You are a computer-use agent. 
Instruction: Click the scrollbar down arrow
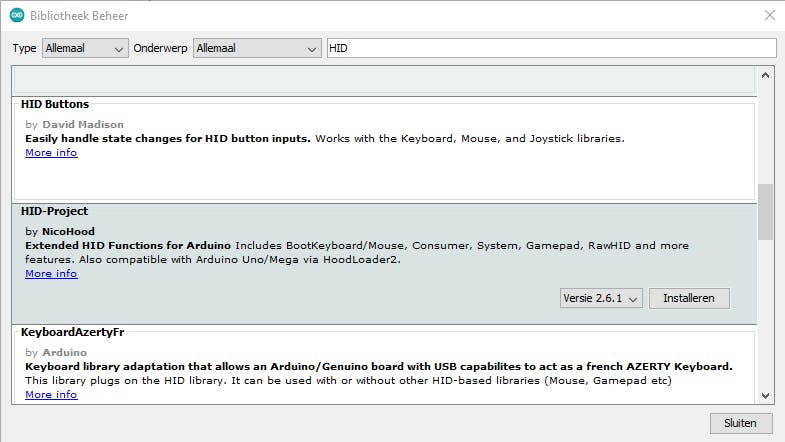click(x=766, y=395)
